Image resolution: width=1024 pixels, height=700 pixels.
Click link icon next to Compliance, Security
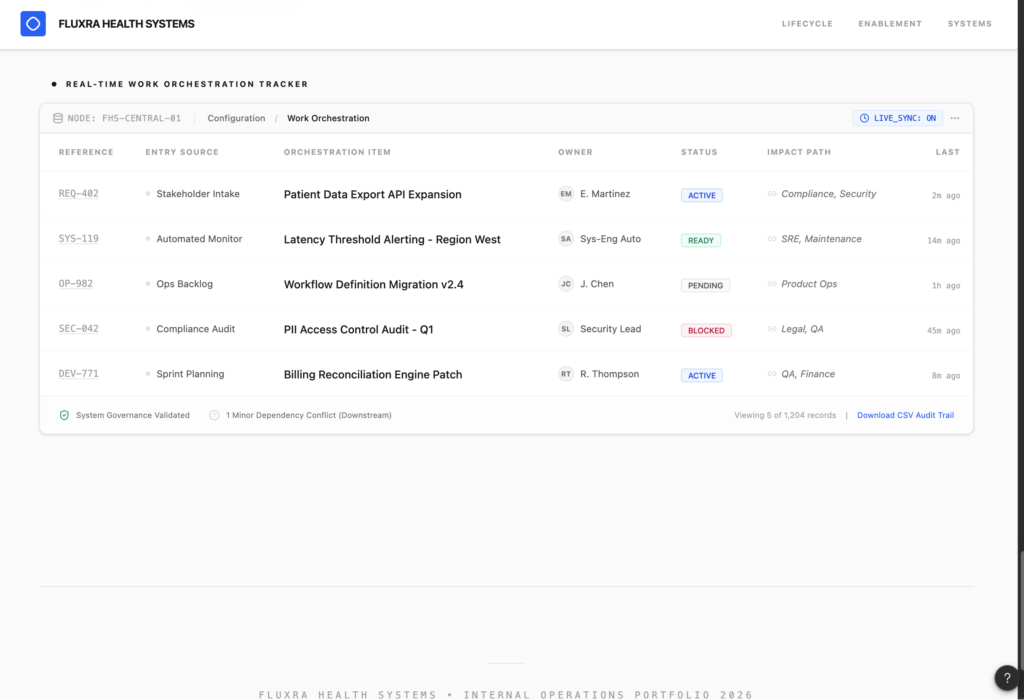click(x=772, y=194)
